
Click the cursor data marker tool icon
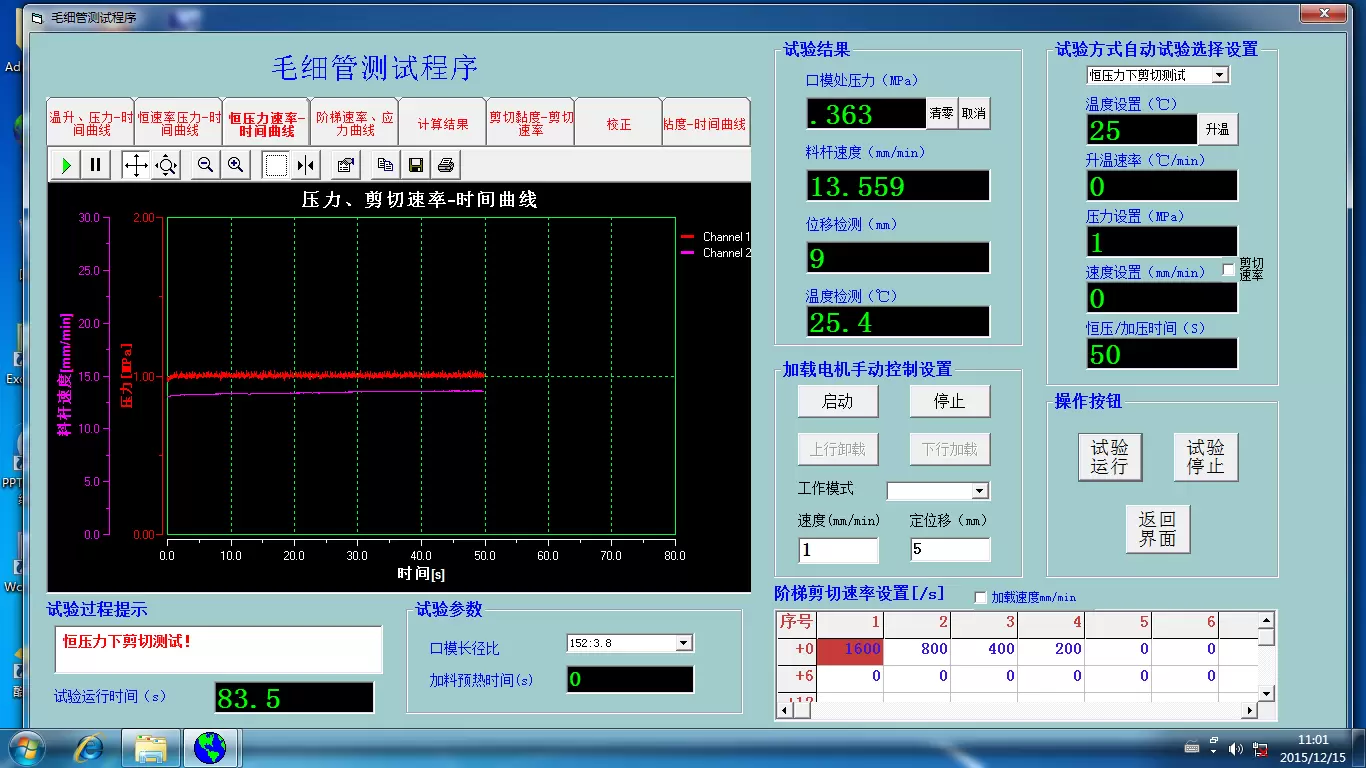point(306,165)
